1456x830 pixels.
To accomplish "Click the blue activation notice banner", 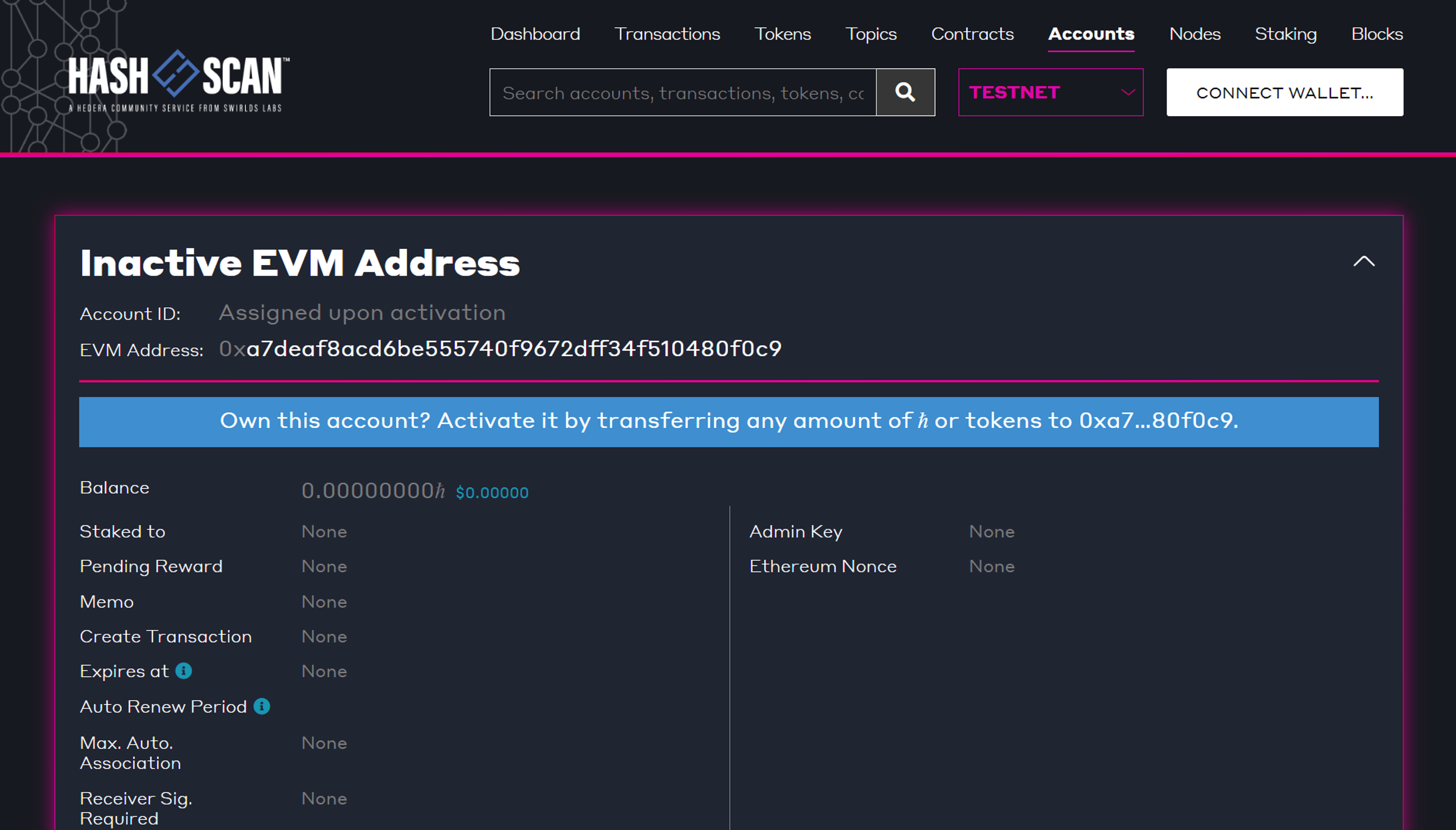I will click(728, 422).
